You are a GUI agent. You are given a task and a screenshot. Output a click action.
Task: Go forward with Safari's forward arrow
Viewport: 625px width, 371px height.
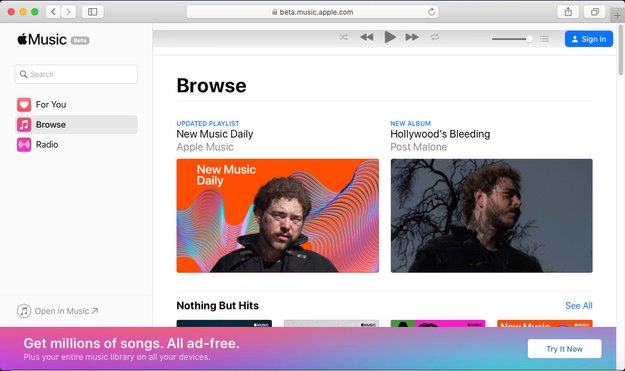coord(68,12)
